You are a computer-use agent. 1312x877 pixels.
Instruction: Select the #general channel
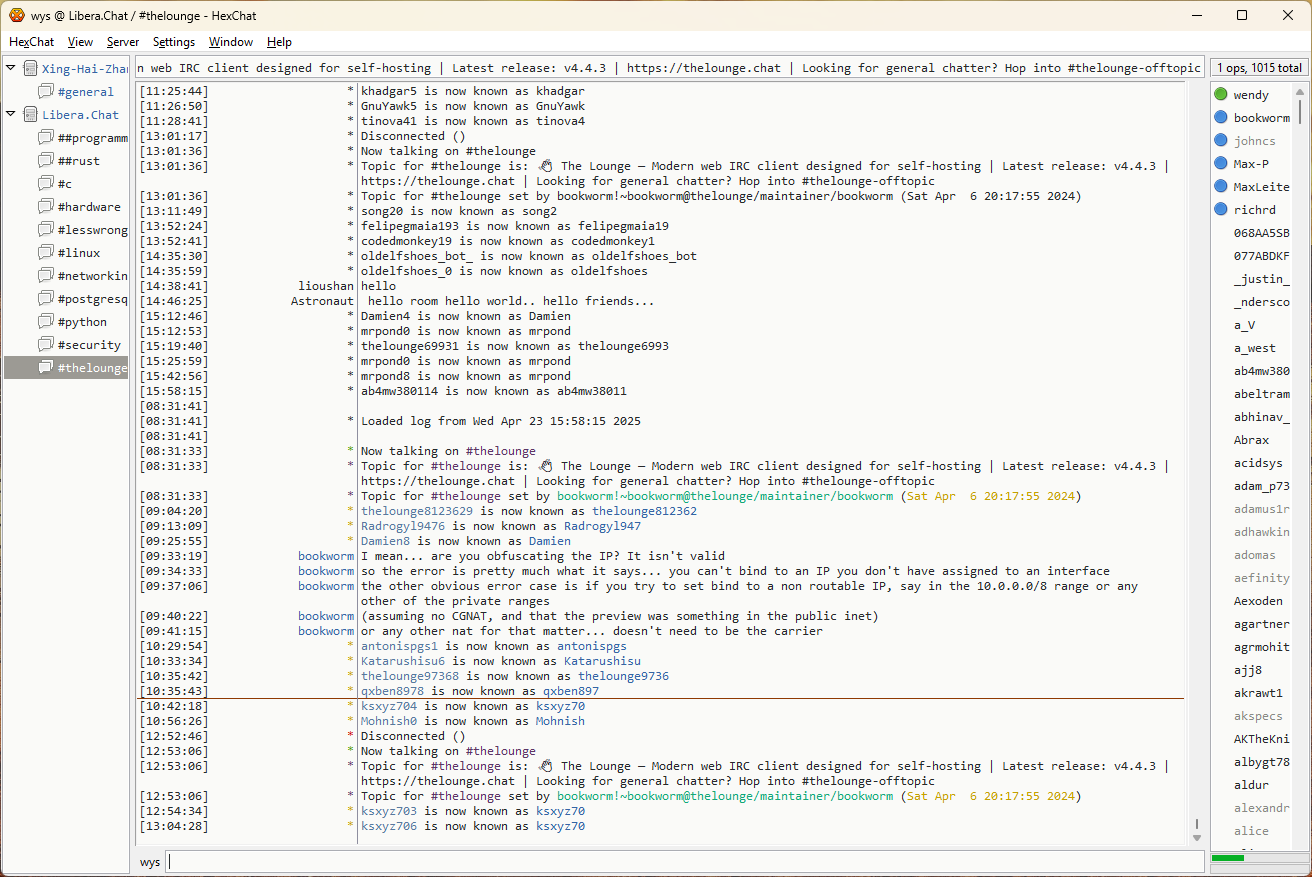(85, 92)
